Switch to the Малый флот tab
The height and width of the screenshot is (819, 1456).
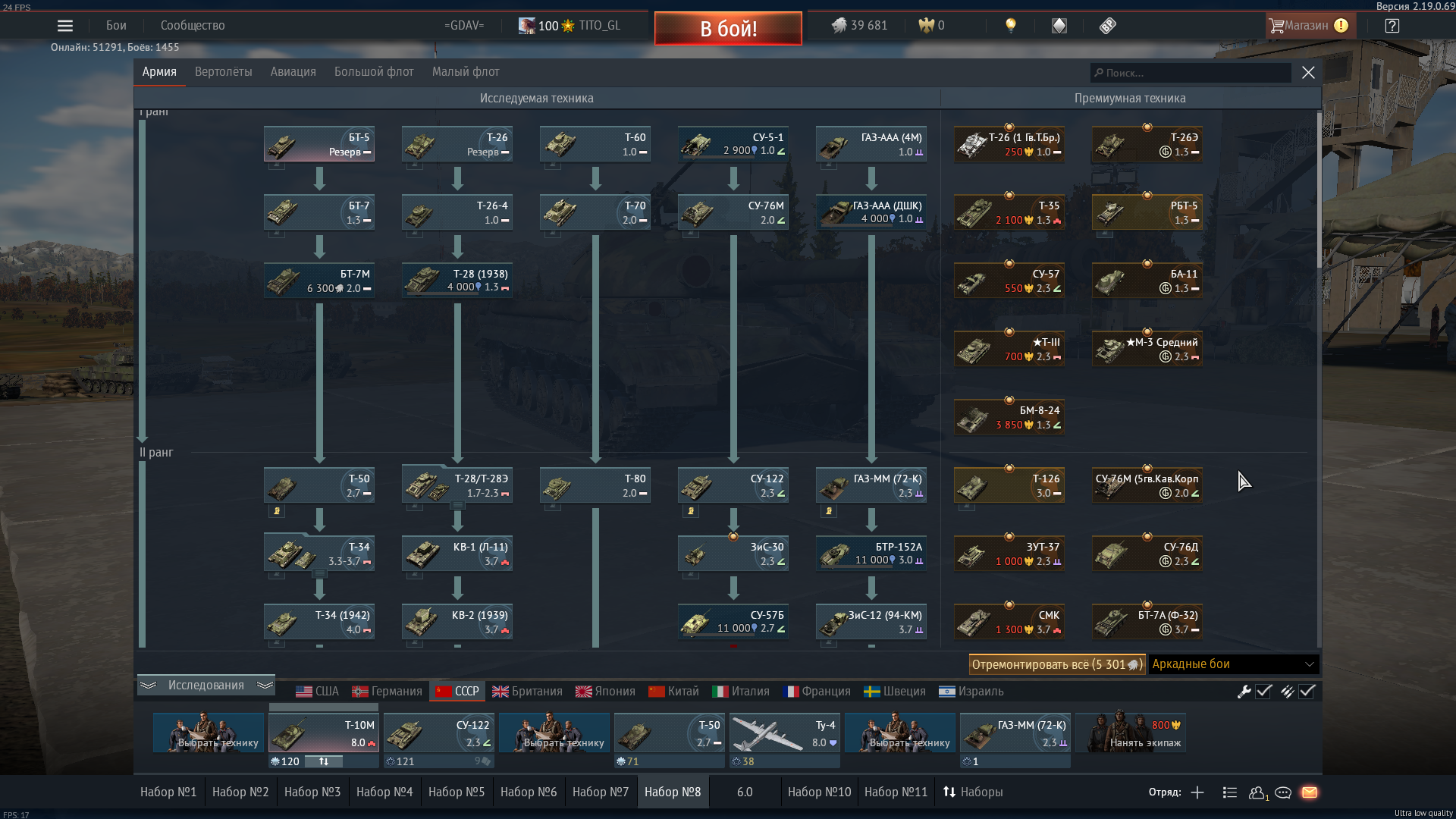[466, 72]
